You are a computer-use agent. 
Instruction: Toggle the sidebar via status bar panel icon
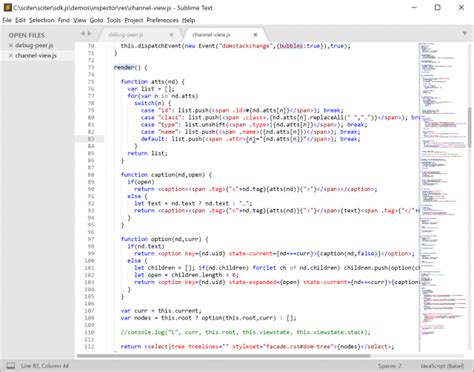11,366
